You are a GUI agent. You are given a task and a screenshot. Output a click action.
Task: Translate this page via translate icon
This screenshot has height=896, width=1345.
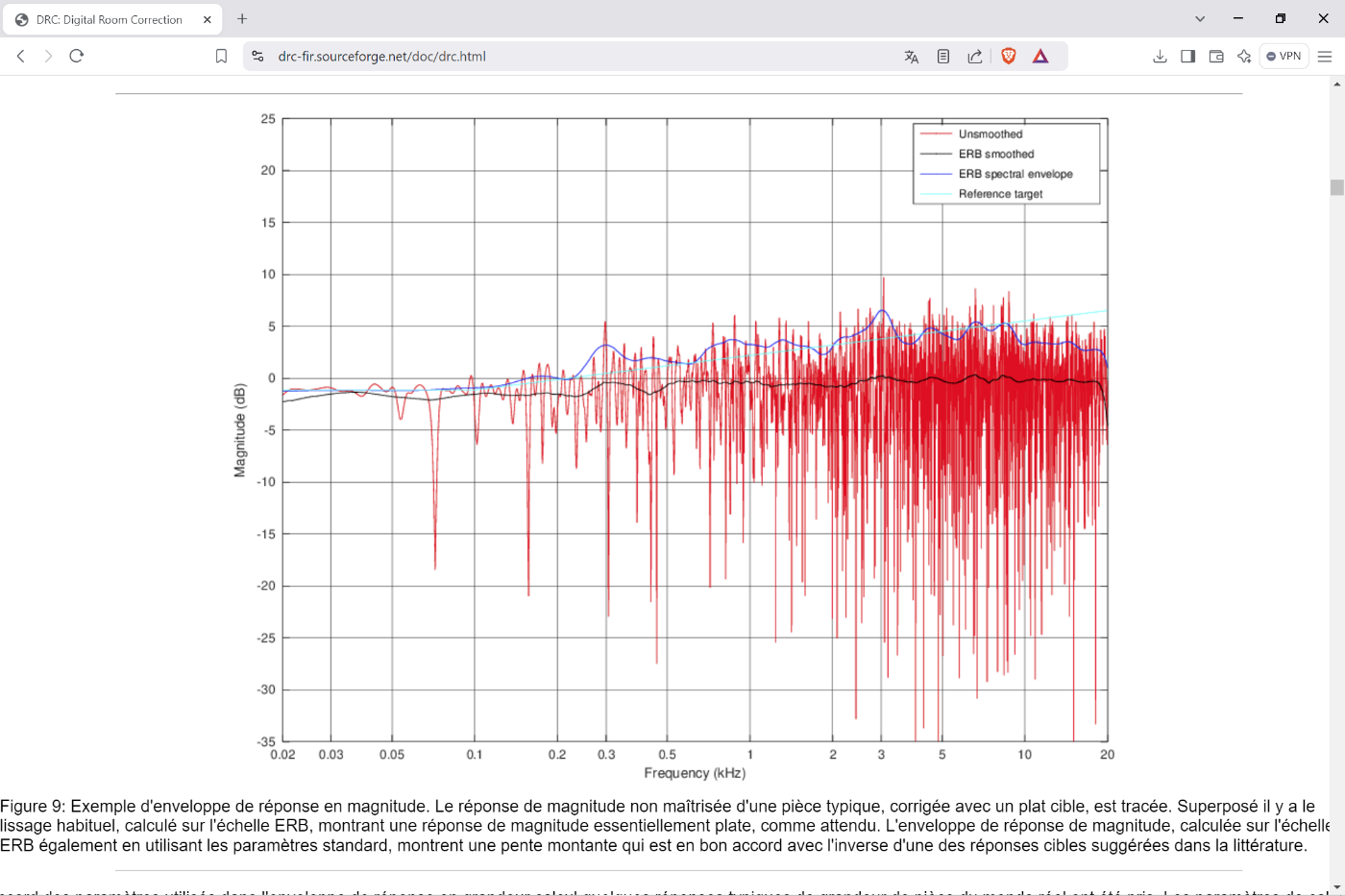pos(912,57)
